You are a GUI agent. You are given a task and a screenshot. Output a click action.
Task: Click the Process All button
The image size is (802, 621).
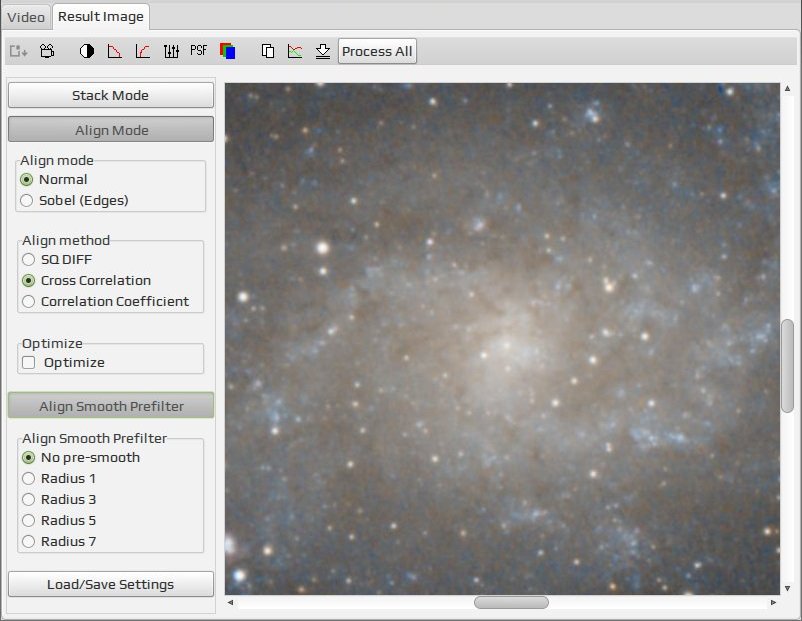[x=377, y=51]
